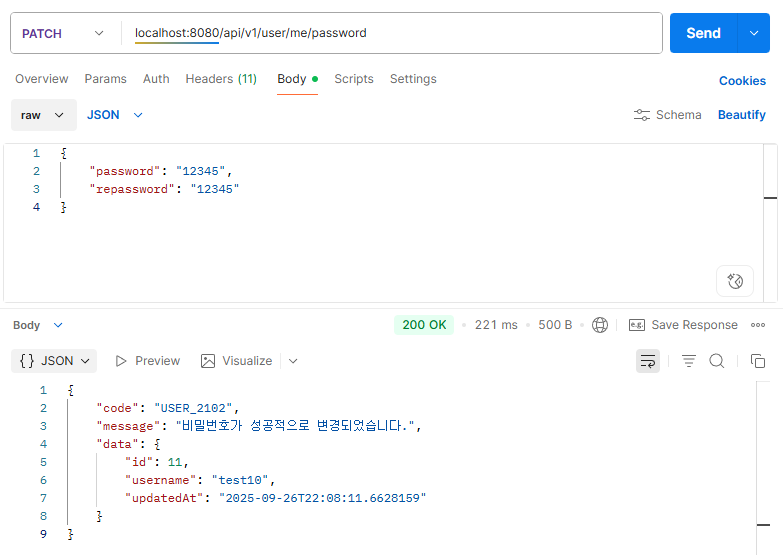
Task: Click the updatedAt timestamp value
Action: click(322, 498)
